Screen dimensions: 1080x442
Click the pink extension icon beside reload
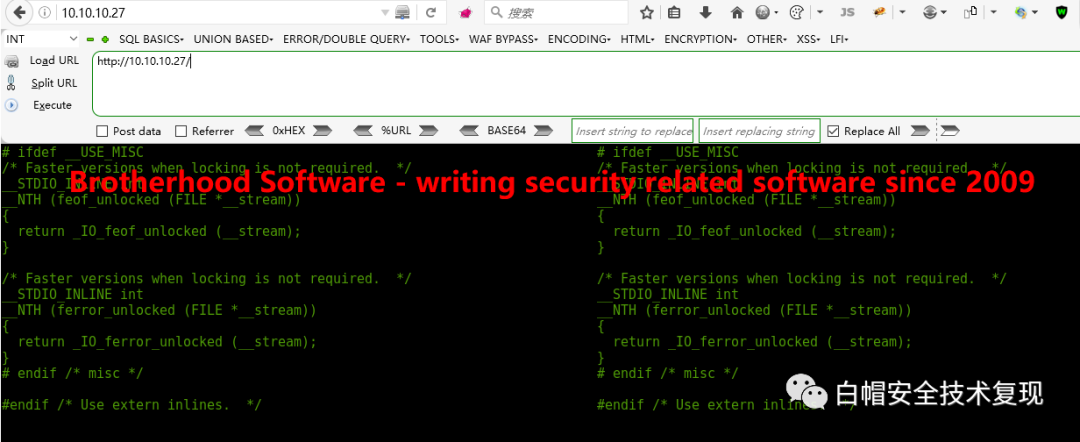pos(465,12)
